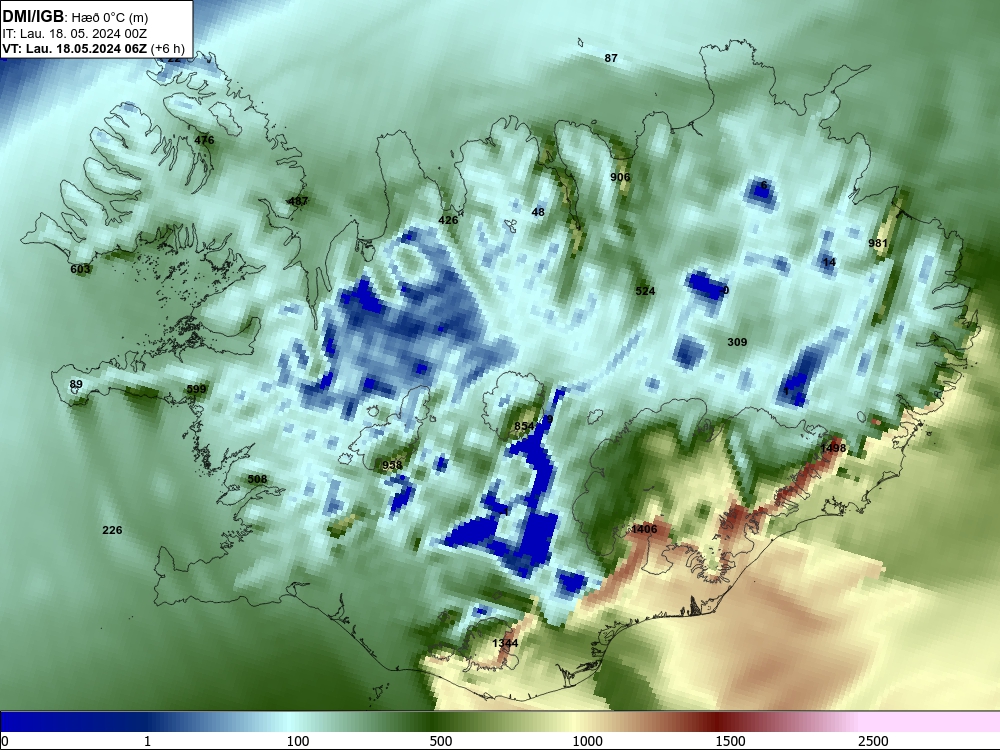The image size is (1000, 750).
Task: Select the 906 mountain value
Action: click(620, 177)
